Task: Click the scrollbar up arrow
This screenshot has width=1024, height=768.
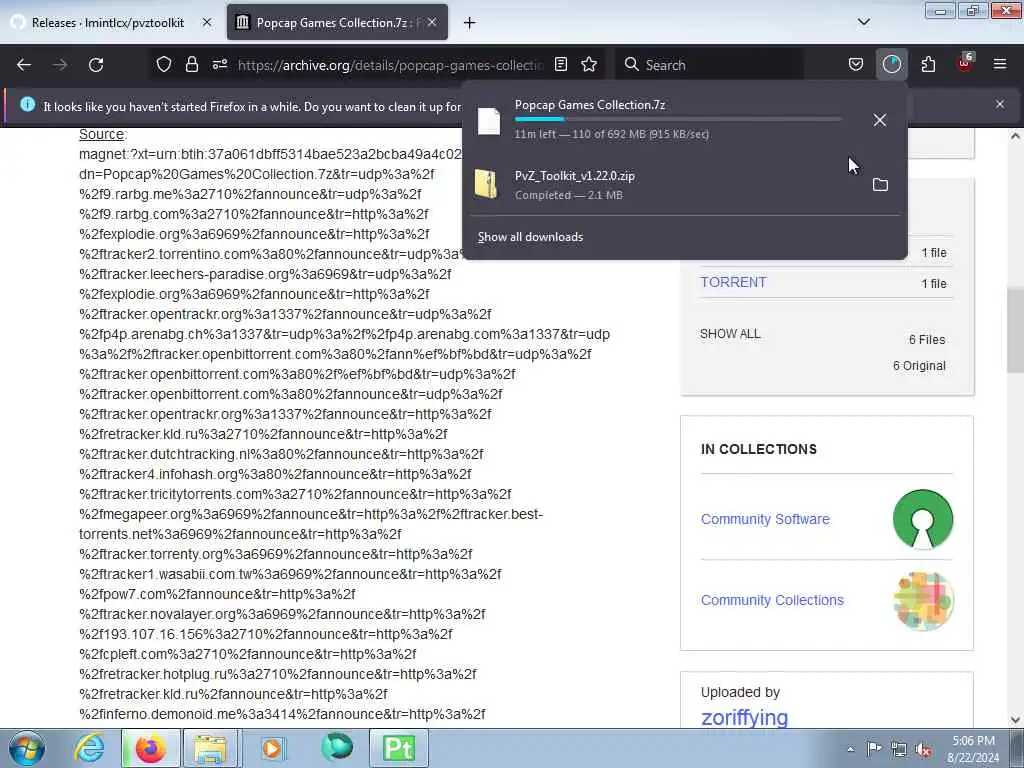Action: [x=1015, y=136]
